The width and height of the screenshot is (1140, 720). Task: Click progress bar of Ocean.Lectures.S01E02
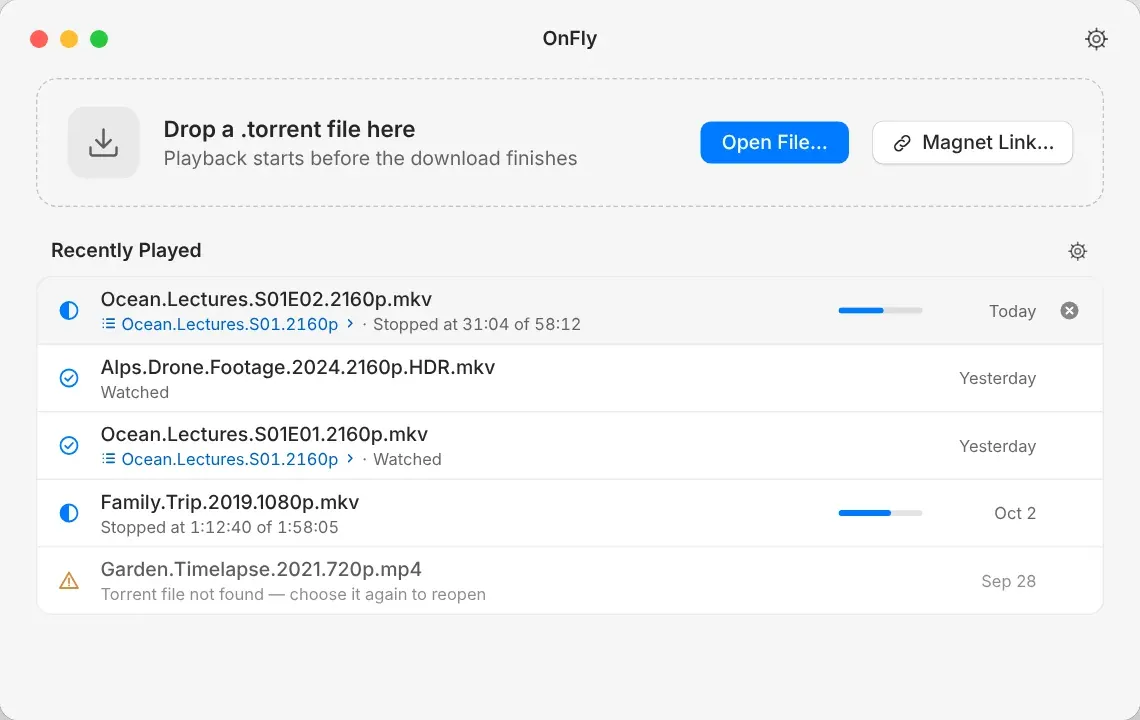880,311
